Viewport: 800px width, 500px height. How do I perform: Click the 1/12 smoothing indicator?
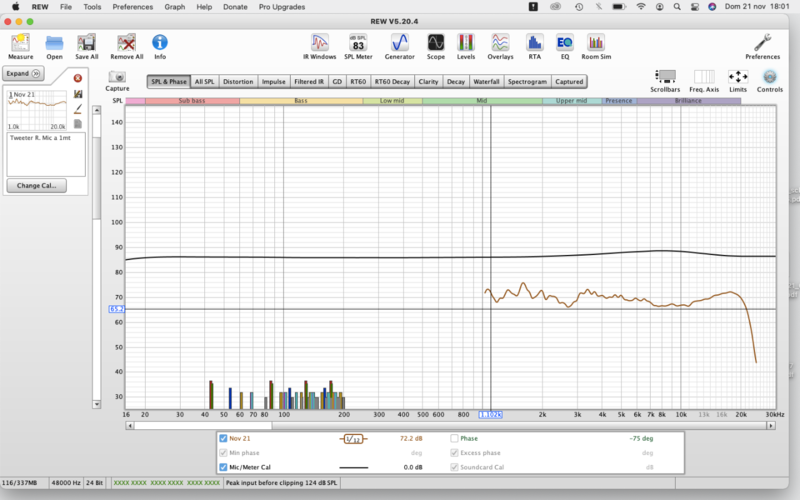point(354,438)
